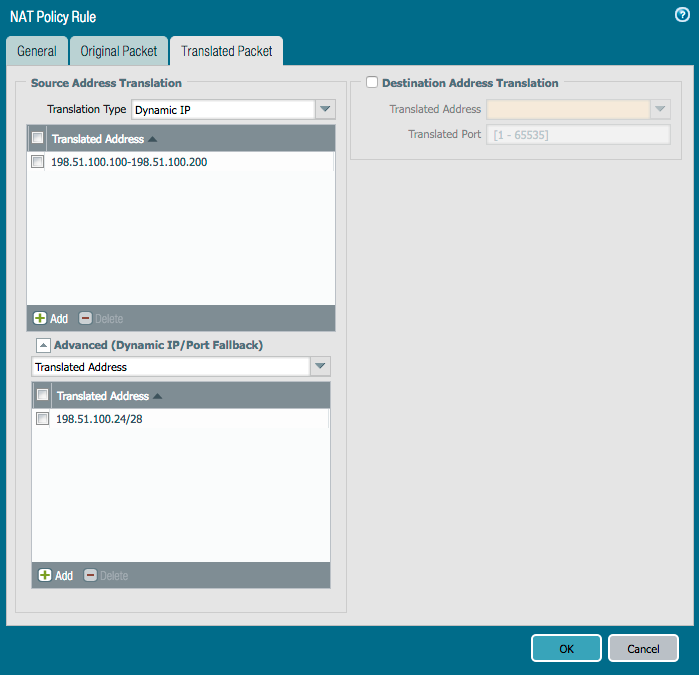Toggle select-all checkbox in upper Translated Address header

(37, 138)
